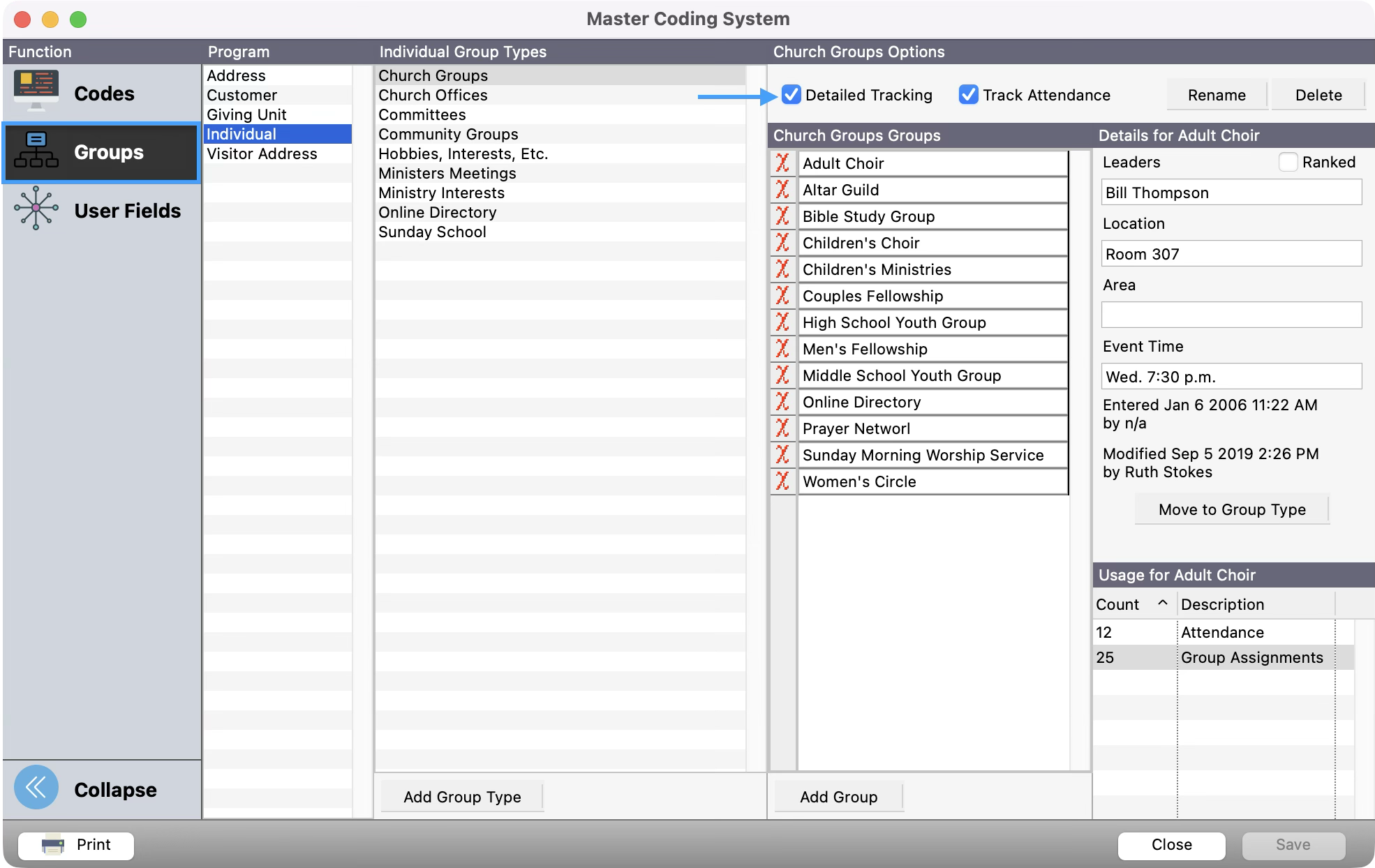1375x868 pixels.
Task: Delete Online Directory group red X
Action: [783, 402]
